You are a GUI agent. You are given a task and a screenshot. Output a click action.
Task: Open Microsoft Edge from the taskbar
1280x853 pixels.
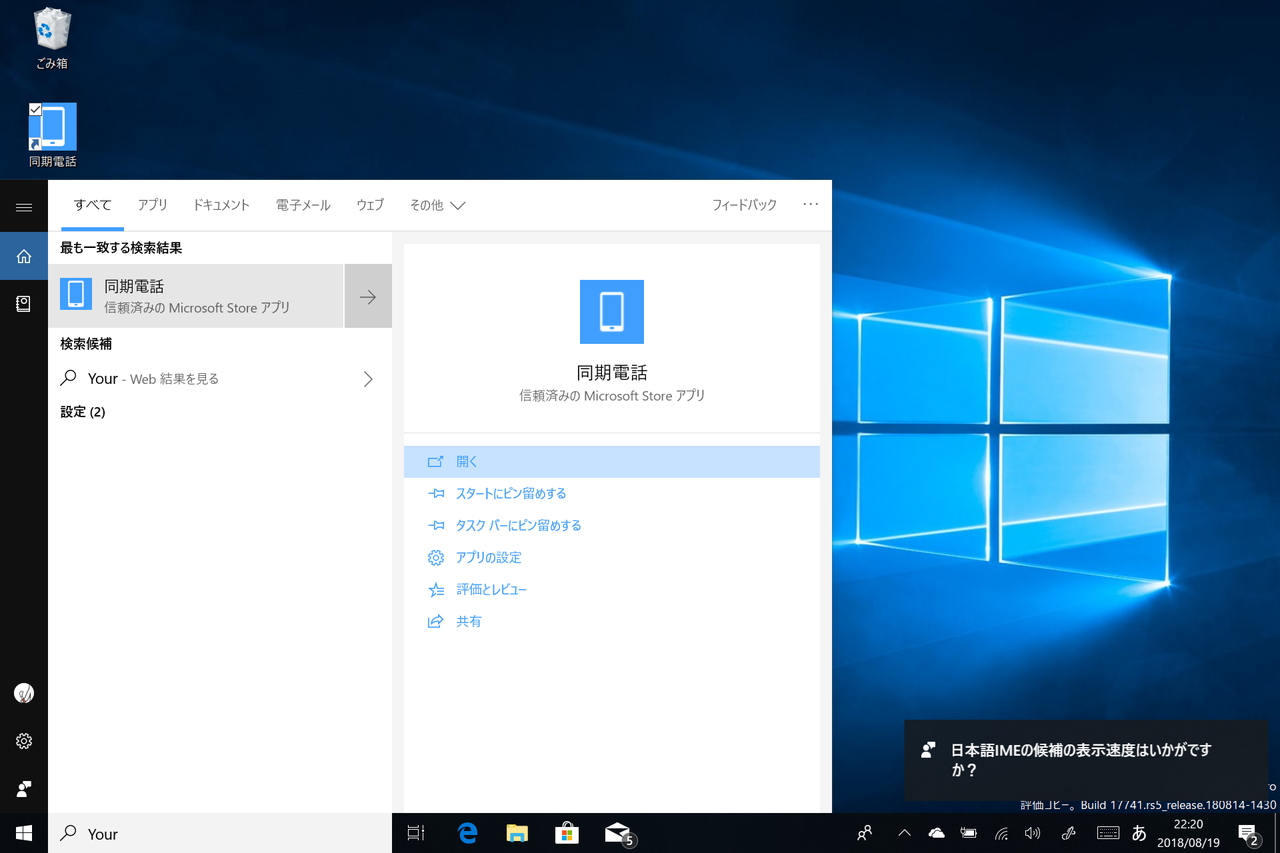[466, 832]
